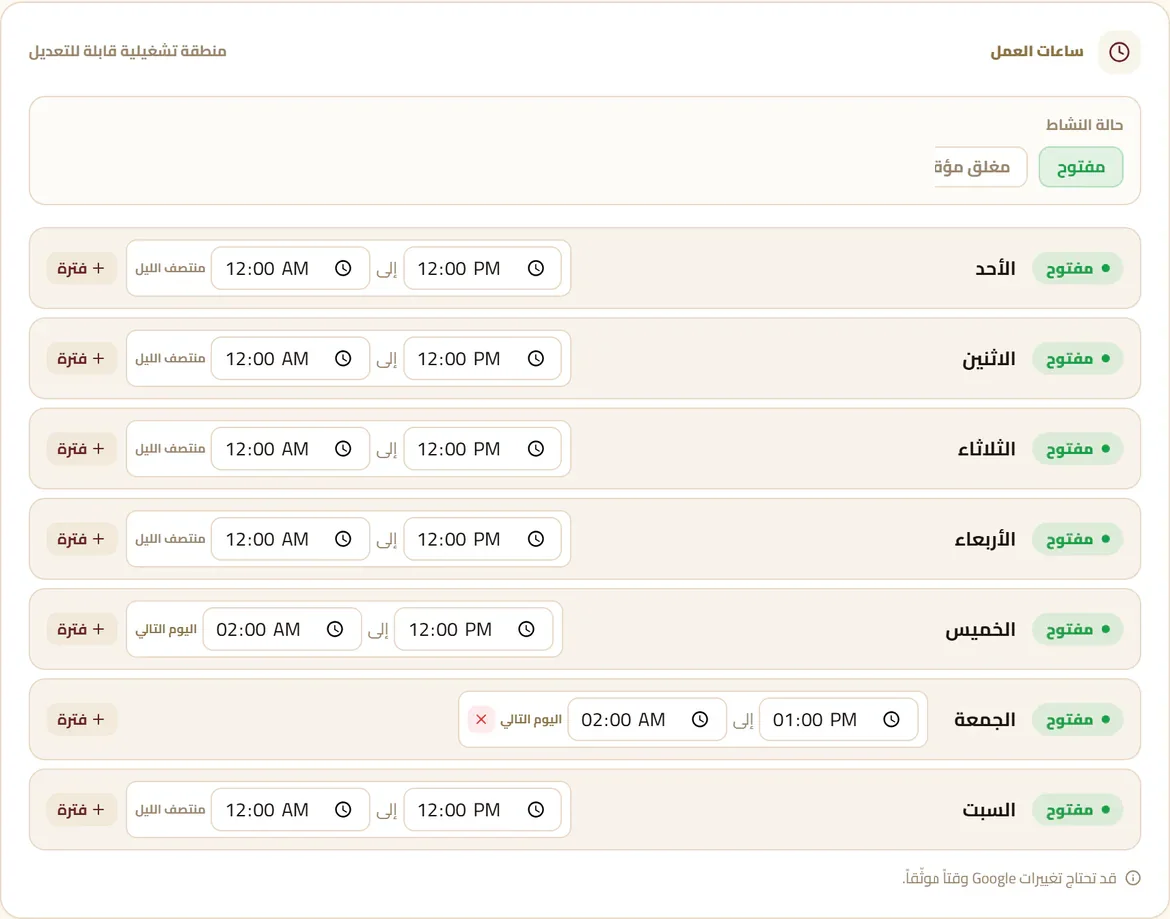Click the منتصف الليل label in السبت row
The height and width of the screenshot is (919, 1170).
(x=170, y=810)
